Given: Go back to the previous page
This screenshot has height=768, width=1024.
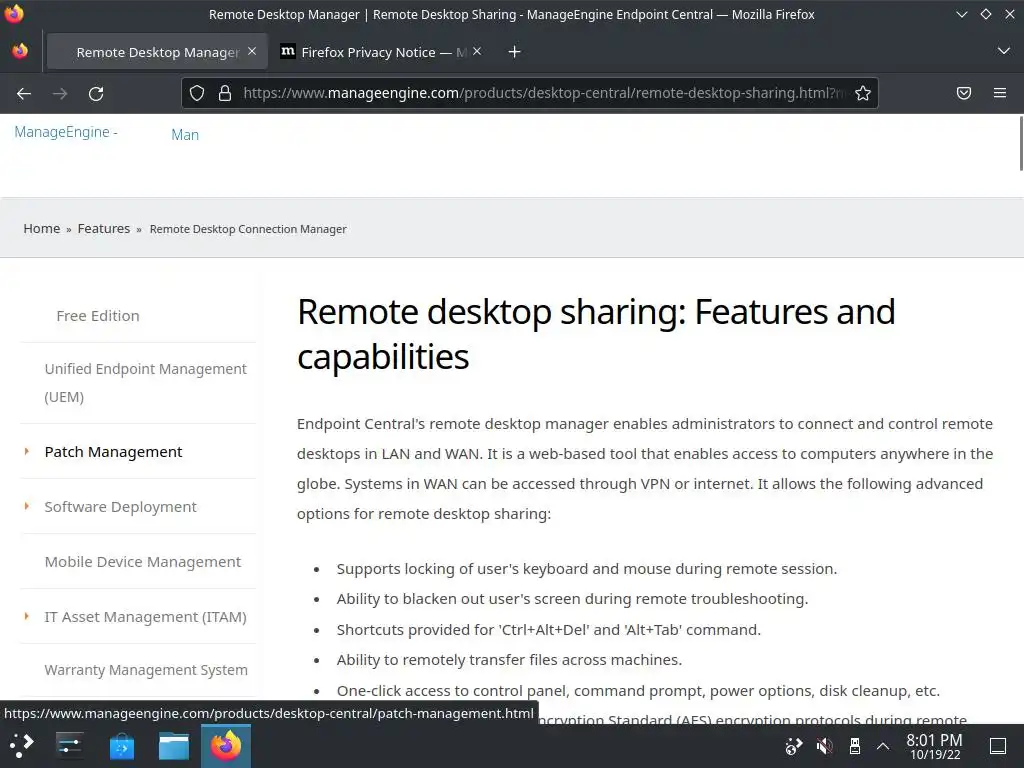Looking at the screenshot, I should [x=24, y=93].
